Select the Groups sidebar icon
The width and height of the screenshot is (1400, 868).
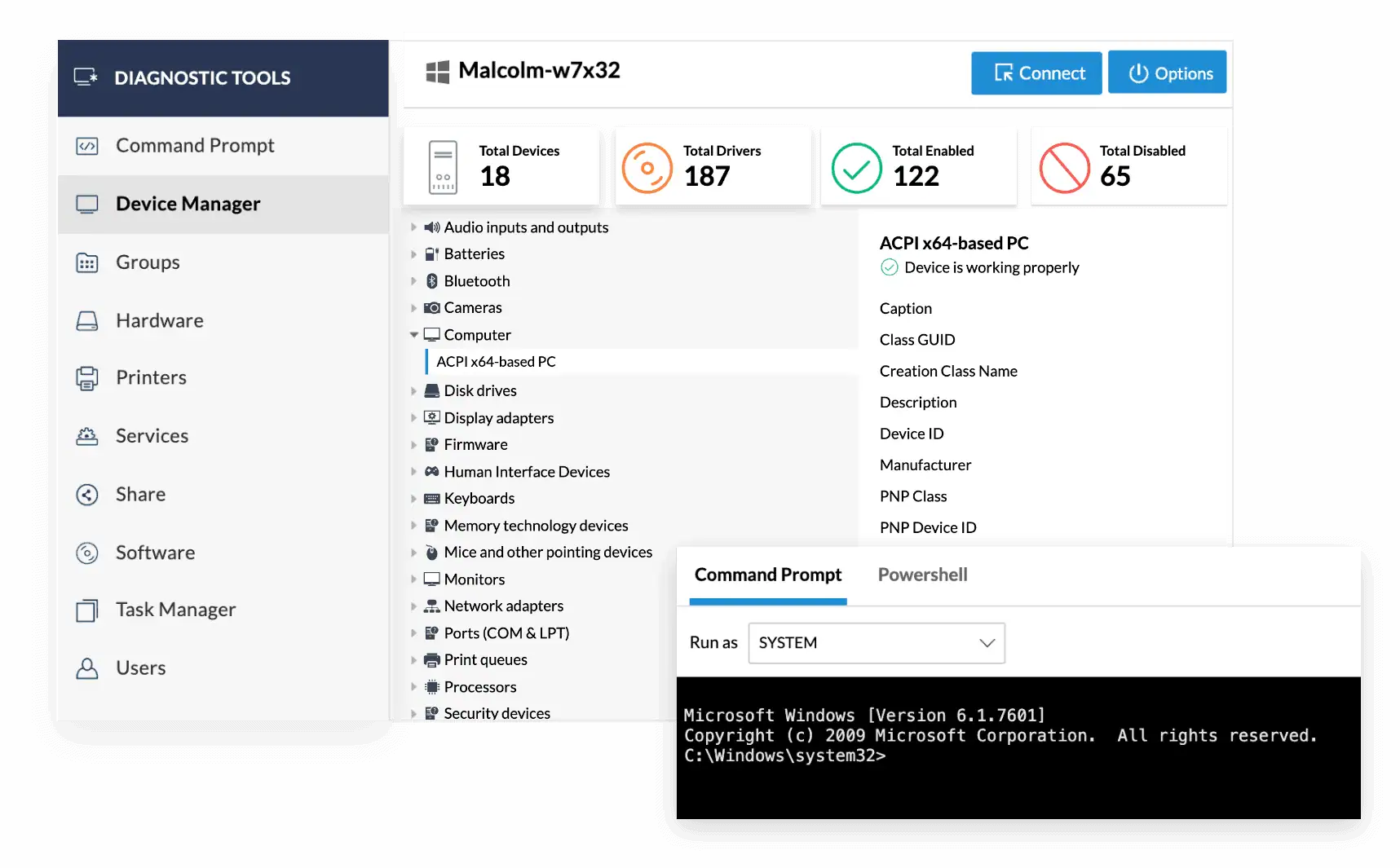pyautogui.click(x=87, y=263)
